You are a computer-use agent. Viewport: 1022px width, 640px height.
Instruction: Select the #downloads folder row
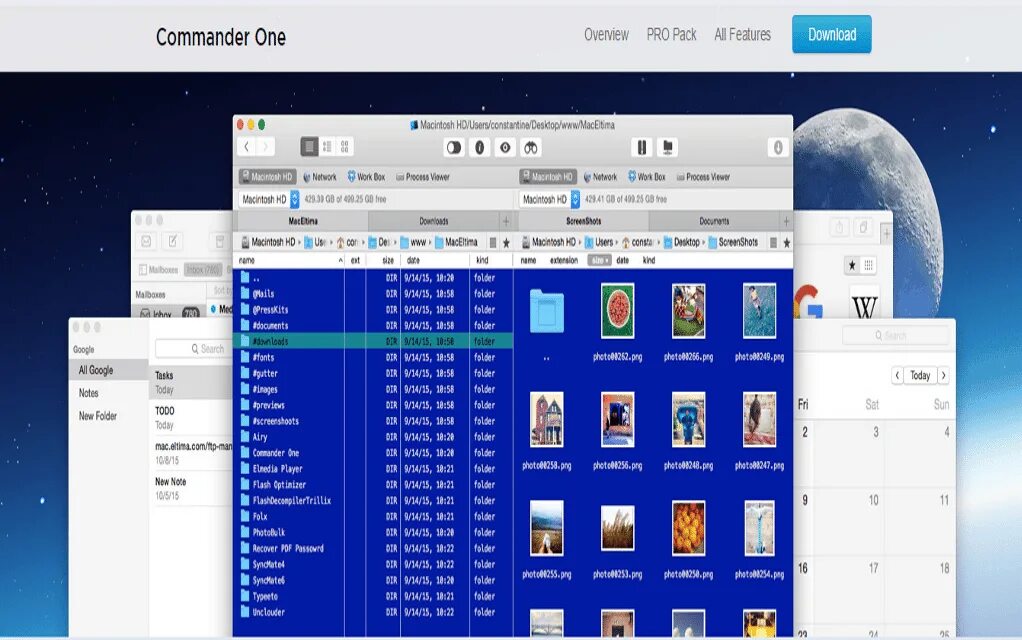coord(374,341)
